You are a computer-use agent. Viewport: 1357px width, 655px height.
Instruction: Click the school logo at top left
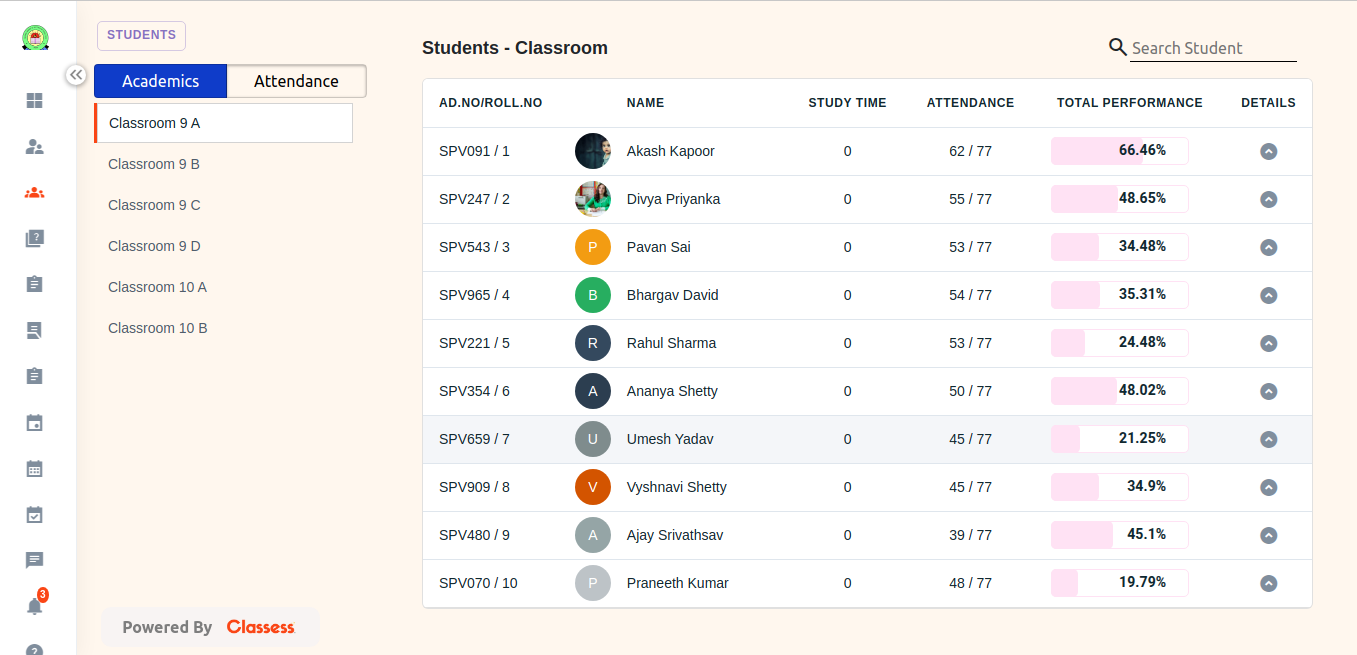coord(35,37)
